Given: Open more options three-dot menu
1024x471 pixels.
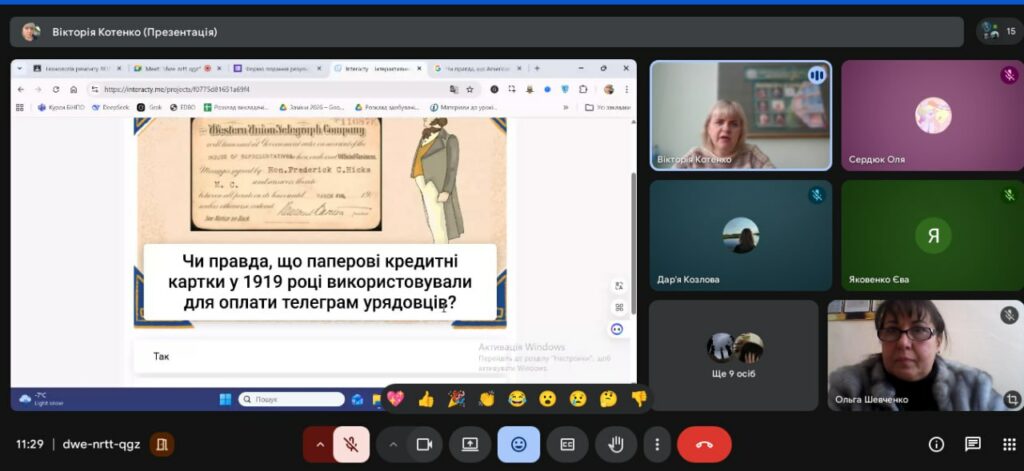Looking at the screenshot, I should (x=656, y=444).
